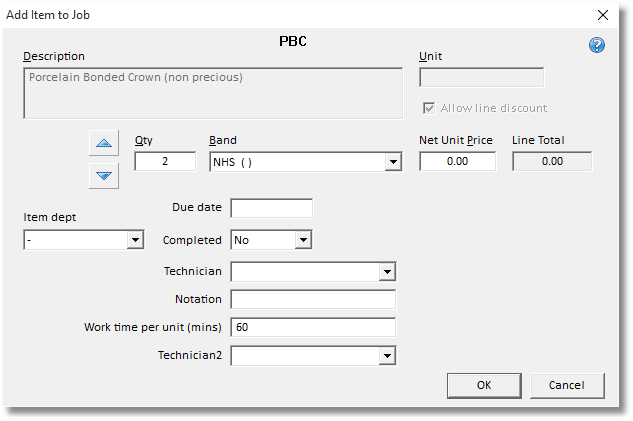Focus the Net Unit Price field
The width and height of the screenshot is (633, 421).
pos(457,162)
